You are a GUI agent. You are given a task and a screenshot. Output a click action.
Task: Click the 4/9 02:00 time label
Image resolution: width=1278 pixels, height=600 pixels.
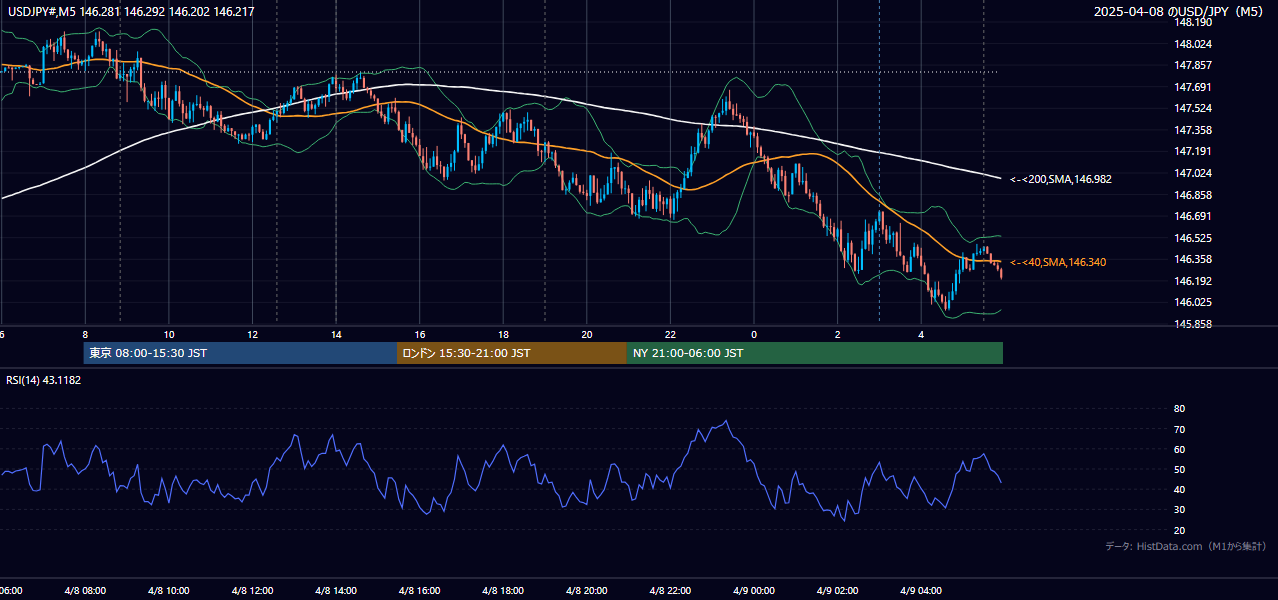pyautogui.click(x=838, y=590)
